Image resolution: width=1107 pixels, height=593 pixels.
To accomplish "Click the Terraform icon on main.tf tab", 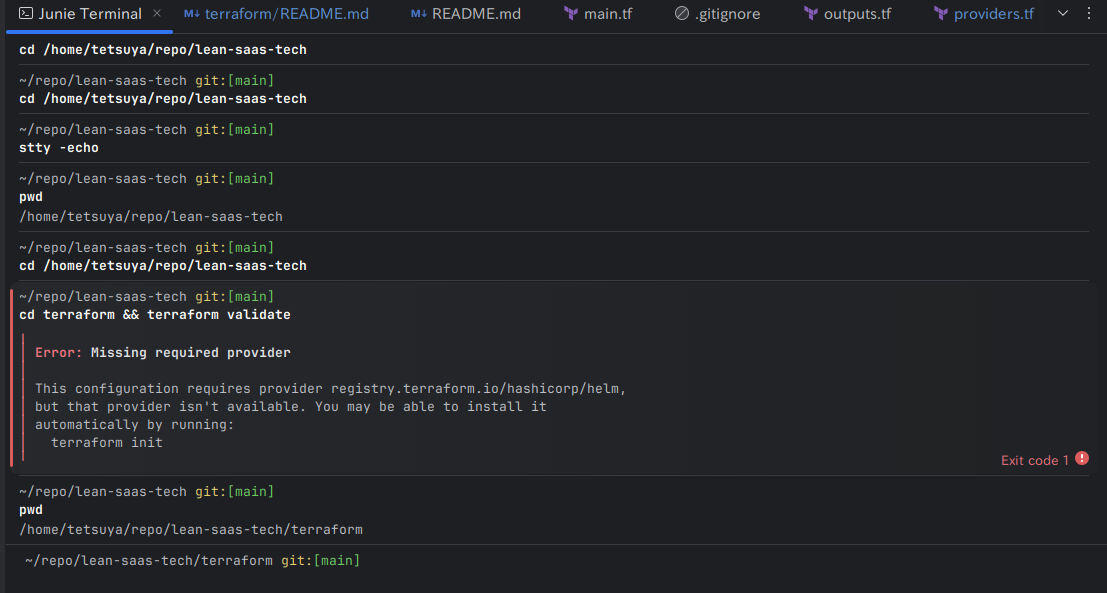I will click(571, 14).
